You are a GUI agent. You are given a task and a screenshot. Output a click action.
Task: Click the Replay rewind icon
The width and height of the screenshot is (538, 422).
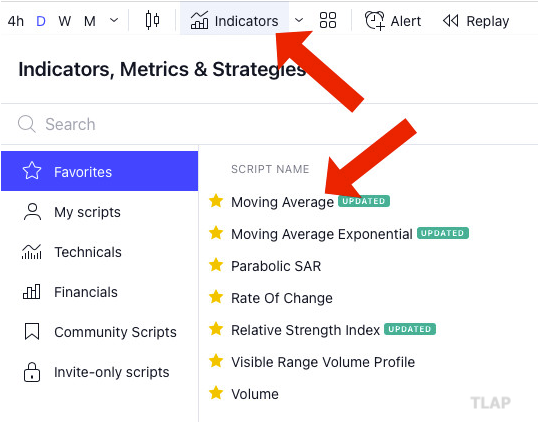tap(451, 21)
